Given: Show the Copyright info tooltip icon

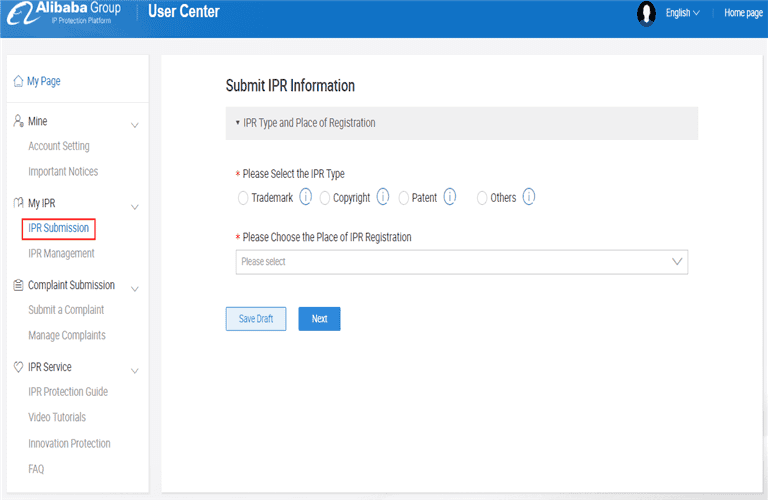Looking at the screenshot, I should click(x=383, y=197).
